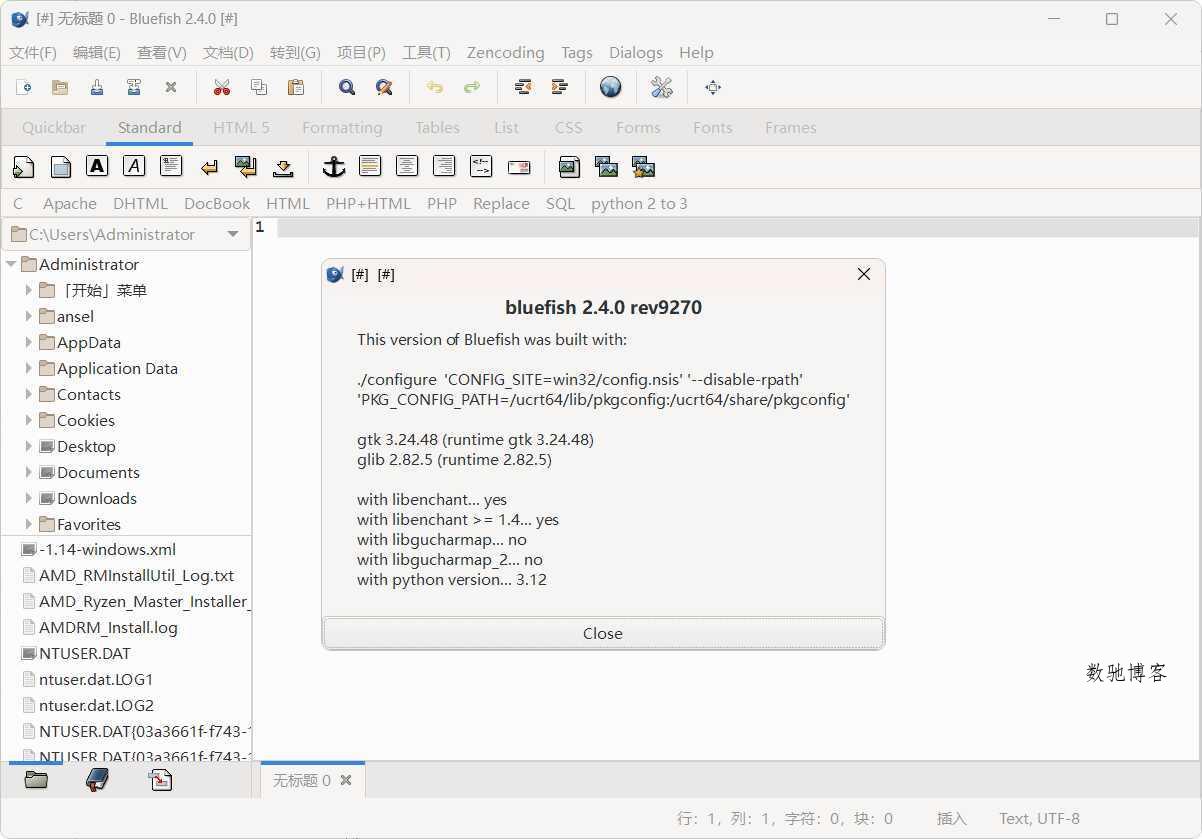Viewport: 1202px width, 839px height.
Task: Show the file browser side panel tab
Action: point(36,780)
